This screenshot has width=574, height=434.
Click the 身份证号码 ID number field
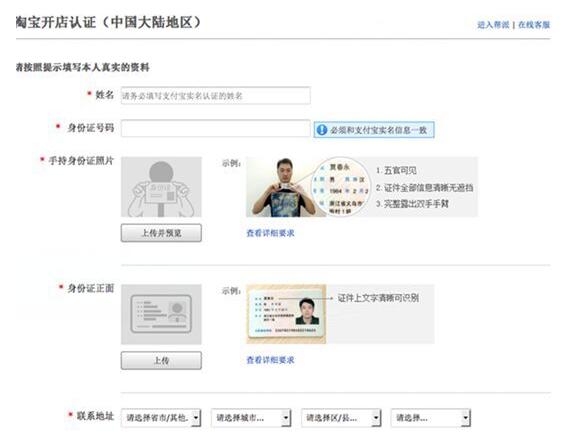pyautogui.click(x=216, y=128)
